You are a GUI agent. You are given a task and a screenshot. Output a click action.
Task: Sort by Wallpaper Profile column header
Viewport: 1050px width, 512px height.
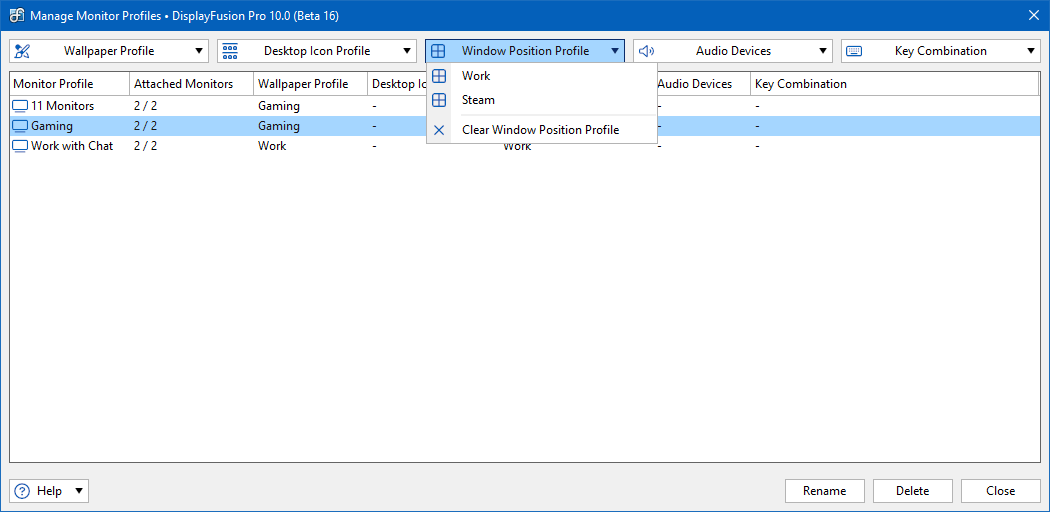pos(310,84)
